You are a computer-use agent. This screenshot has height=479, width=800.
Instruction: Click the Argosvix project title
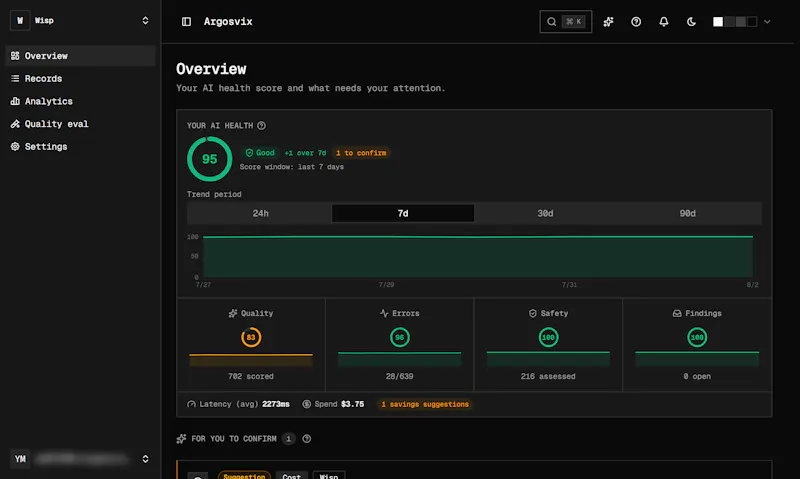click(x=228, y=21)
